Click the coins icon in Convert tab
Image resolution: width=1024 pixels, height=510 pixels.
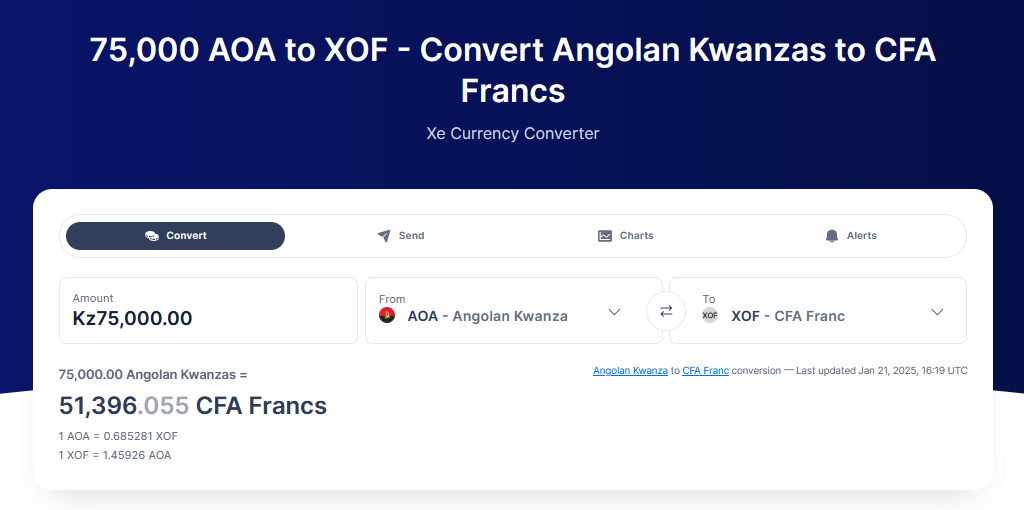(152, 236)
